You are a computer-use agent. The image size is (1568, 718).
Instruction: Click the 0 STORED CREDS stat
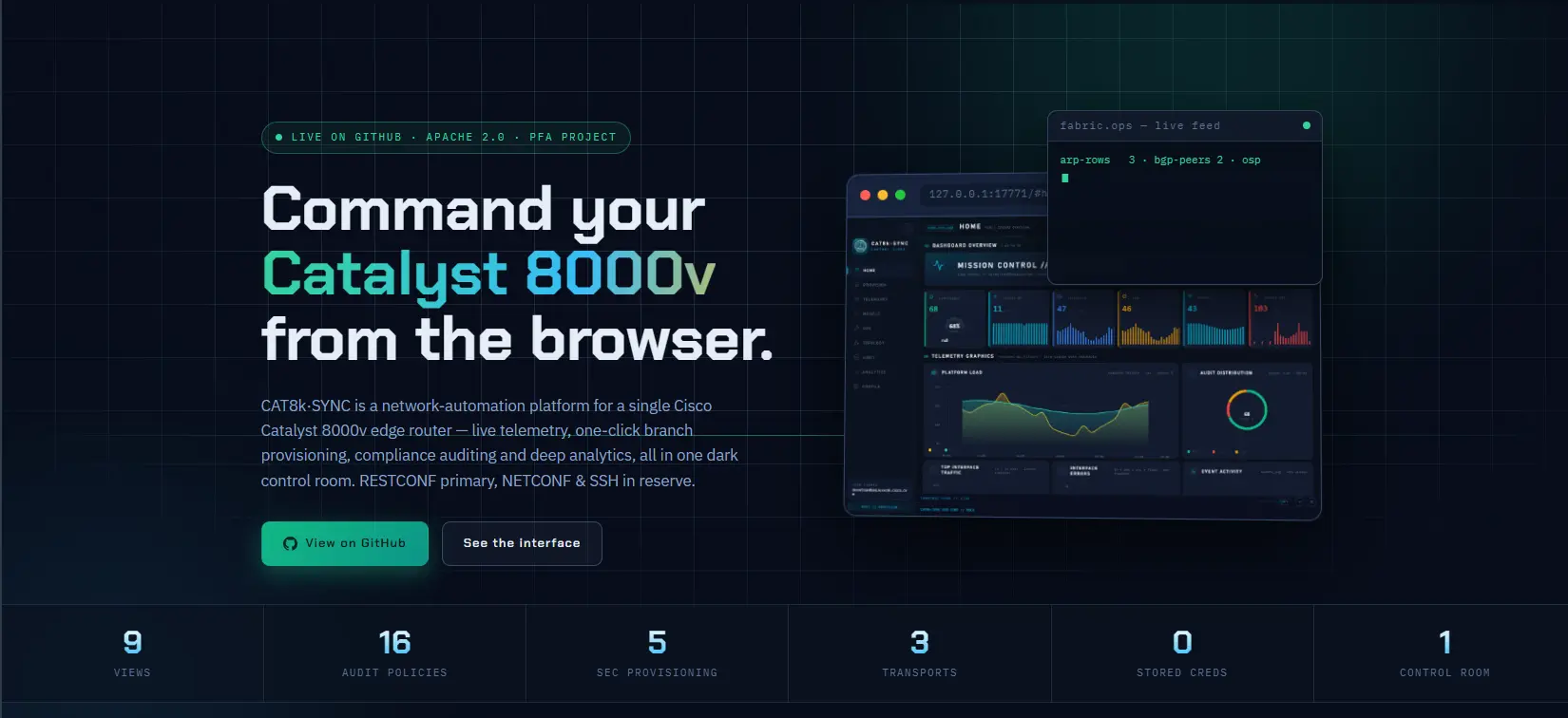pos(1182,653)
